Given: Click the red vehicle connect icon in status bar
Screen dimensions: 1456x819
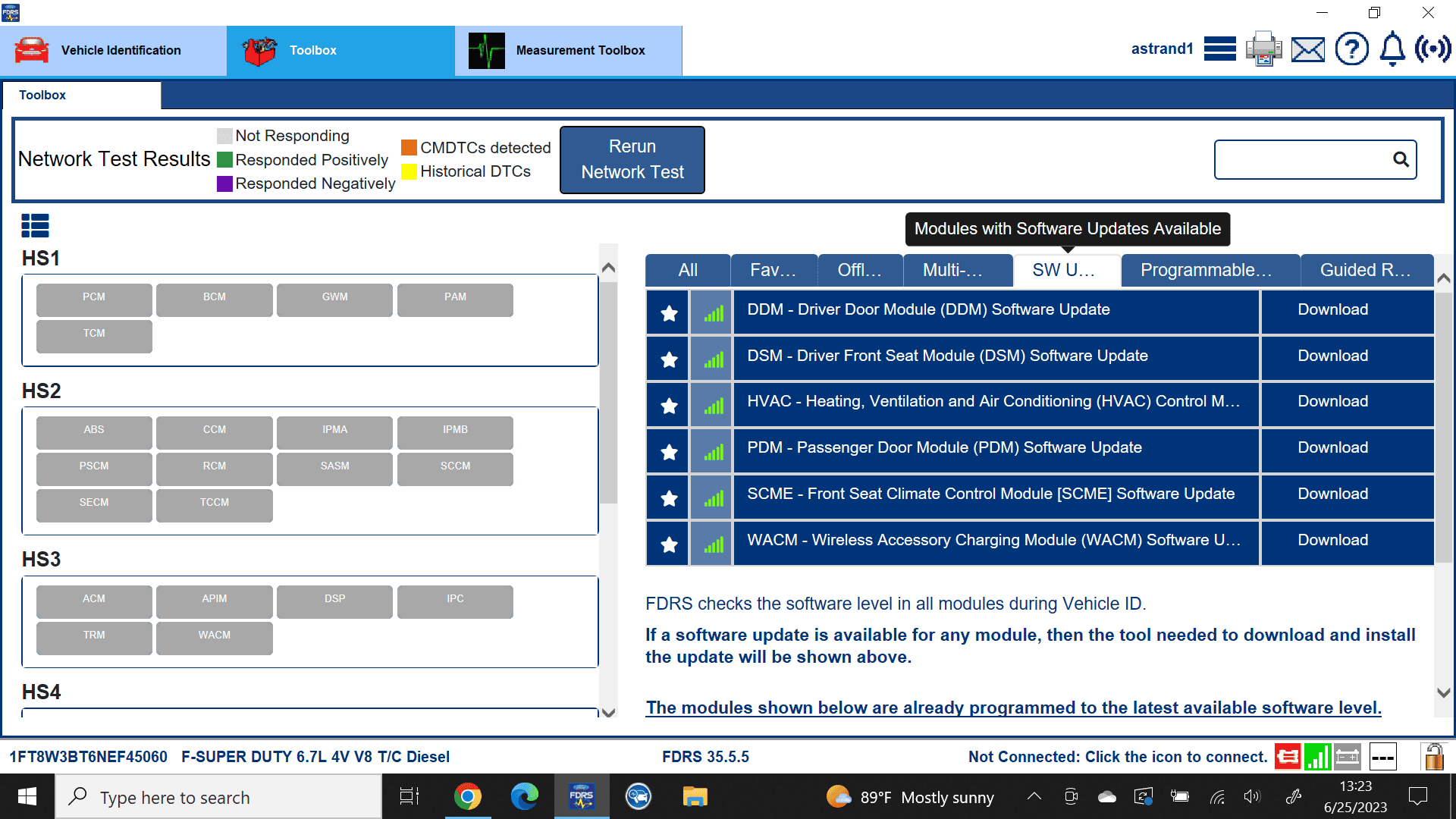Looking at the screenshot, I should click(x=1287, y=757).
